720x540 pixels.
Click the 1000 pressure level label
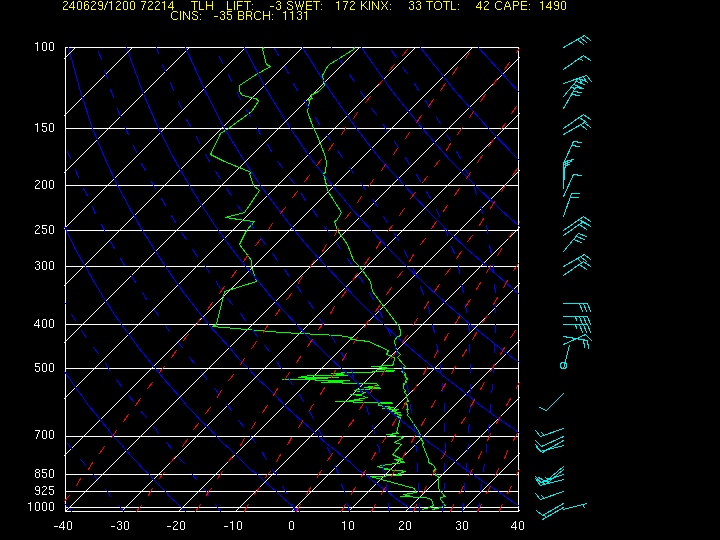[x=41, y=506]
